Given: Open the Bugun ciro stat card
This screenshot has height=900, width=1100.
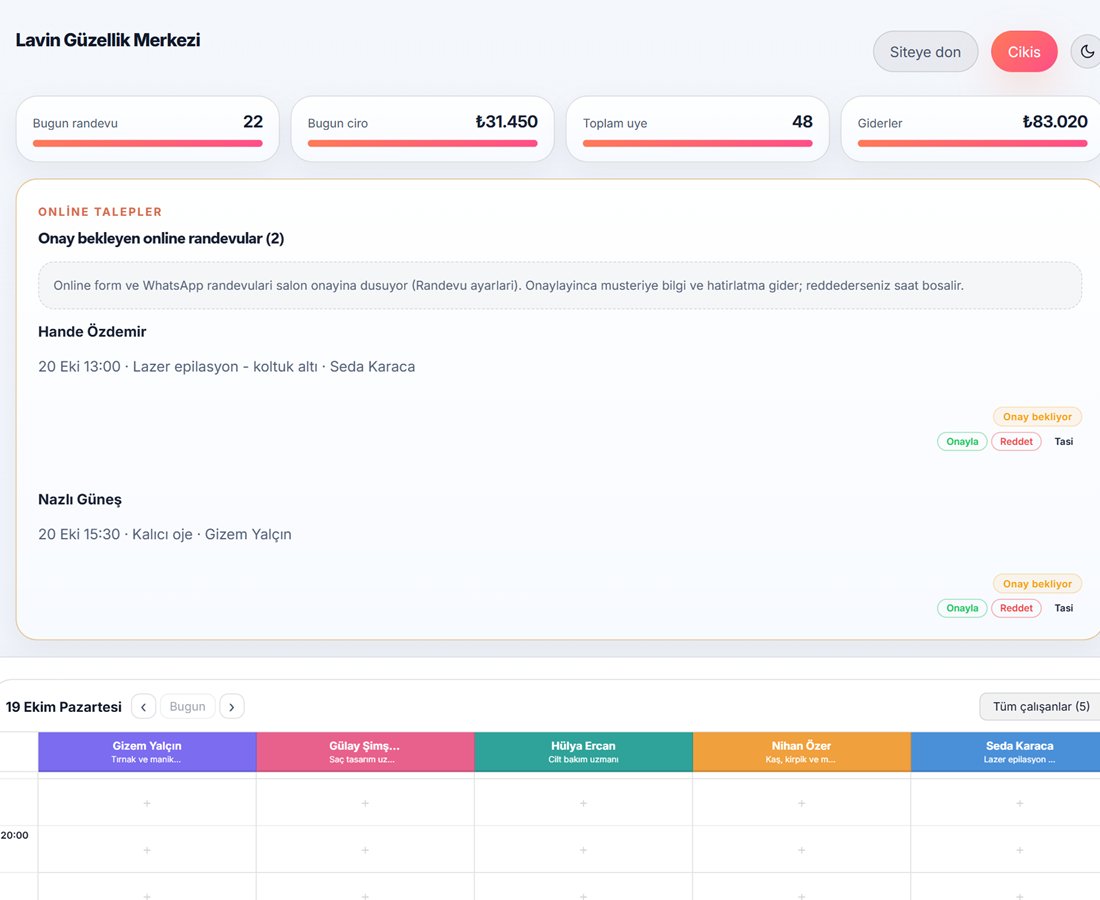Looking at the screenshot, I should (x=422, y=129).
